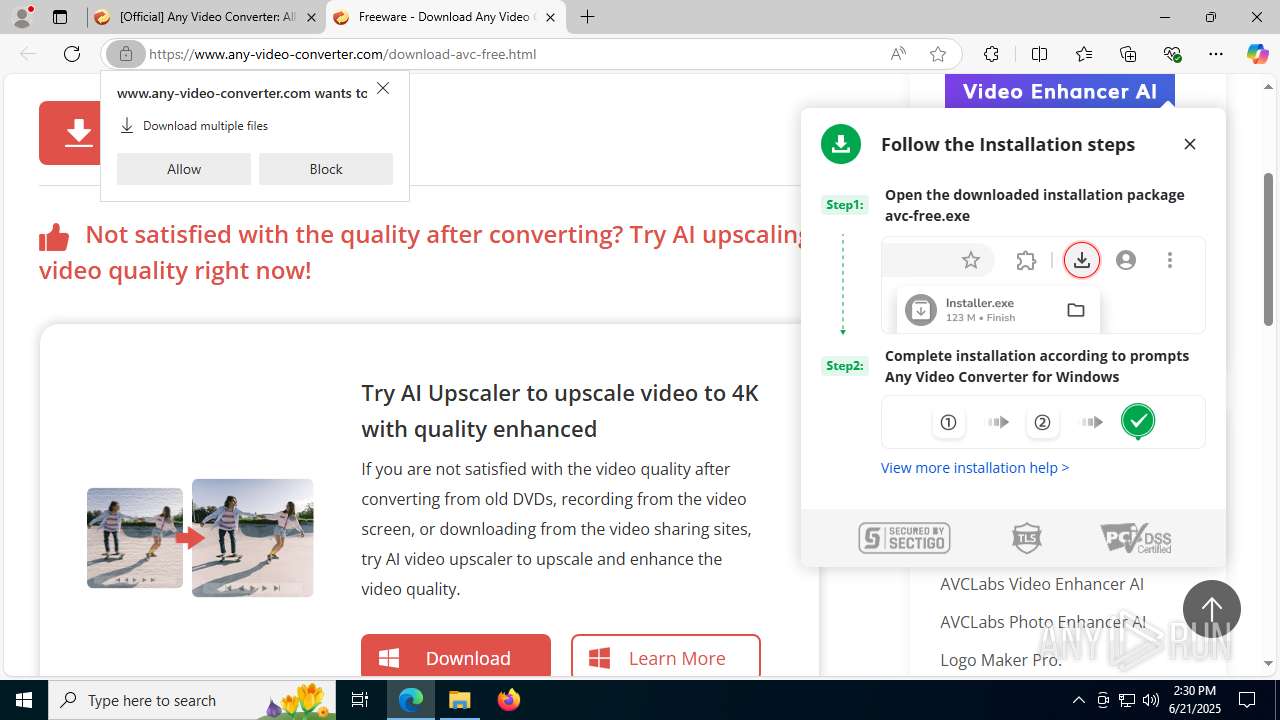Click the Secured by Sectigo badge
This screenshot has width=1280, height=720.
pyautogui.click(x=904, y=538)
